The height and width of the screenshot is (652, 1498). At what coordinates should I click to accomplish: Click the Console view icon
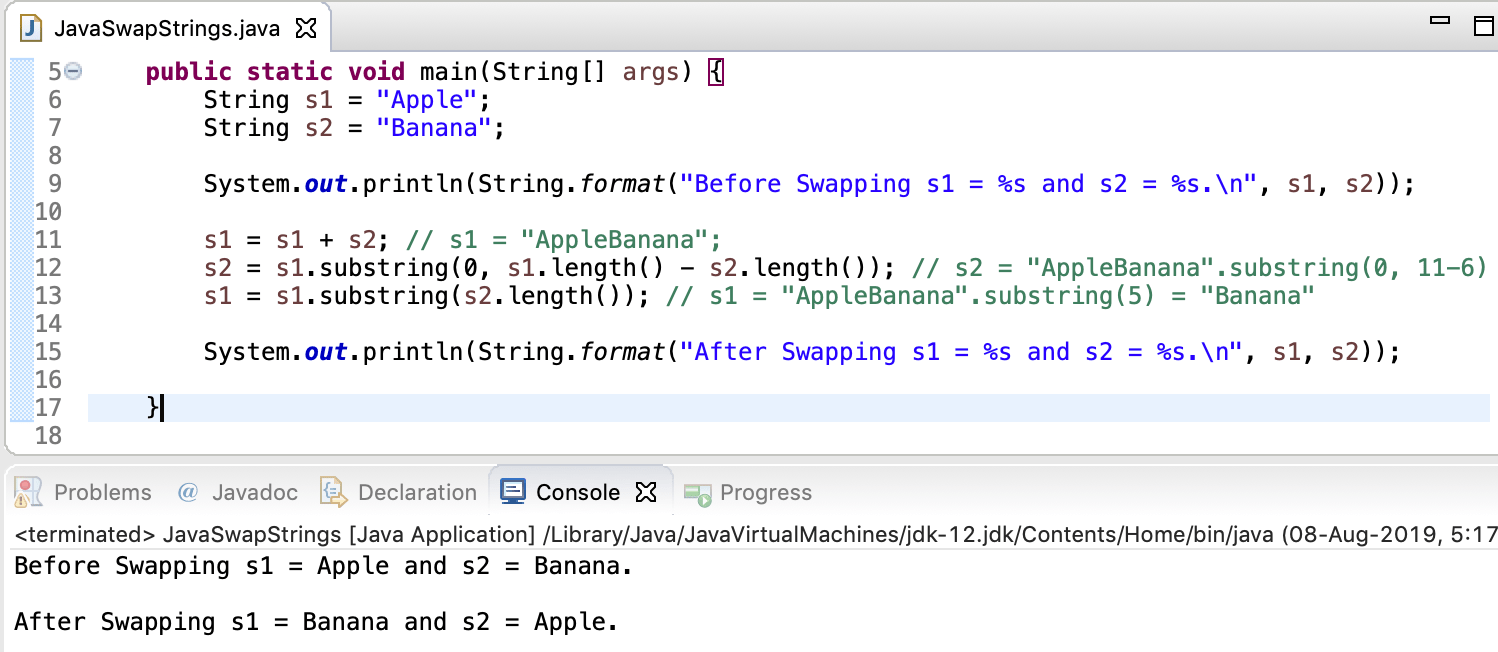[x=514, y=491]
